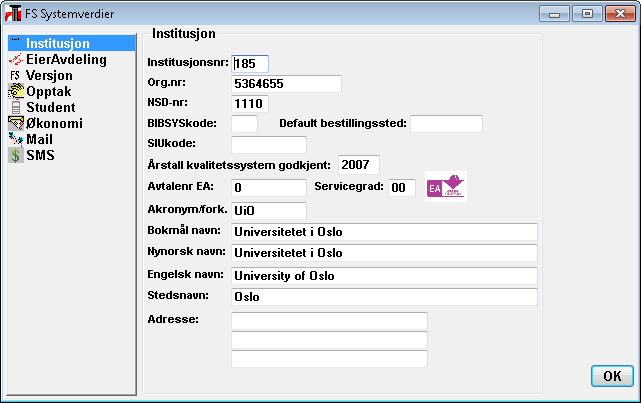Screen dimensions: 641x403
Task: Click the Akronym/fork. field showing UiO
Action: (269, 210)
